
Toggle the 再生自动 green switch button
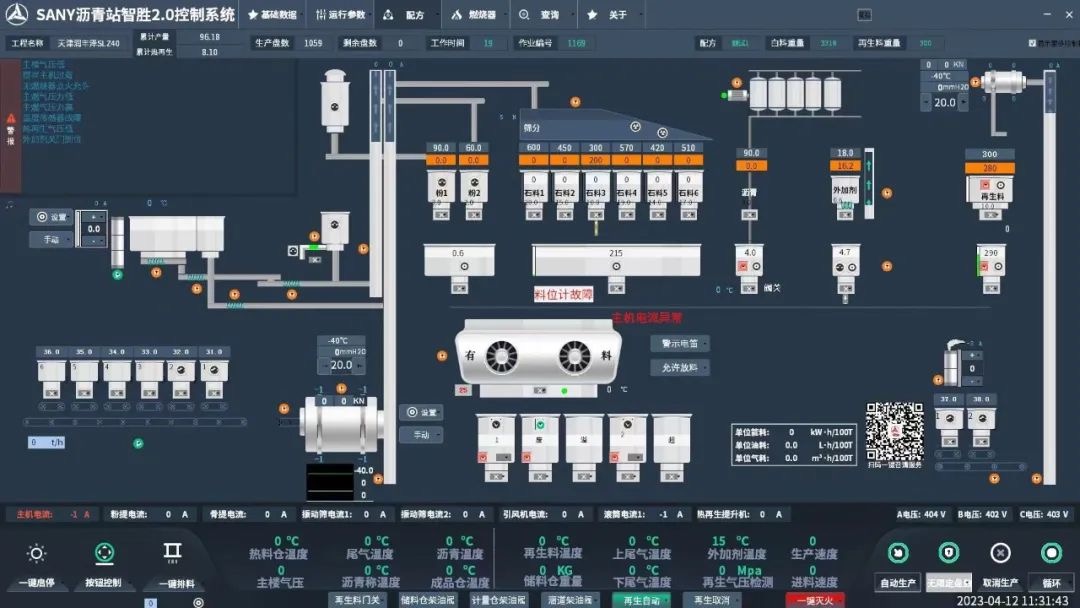(640, 600)
